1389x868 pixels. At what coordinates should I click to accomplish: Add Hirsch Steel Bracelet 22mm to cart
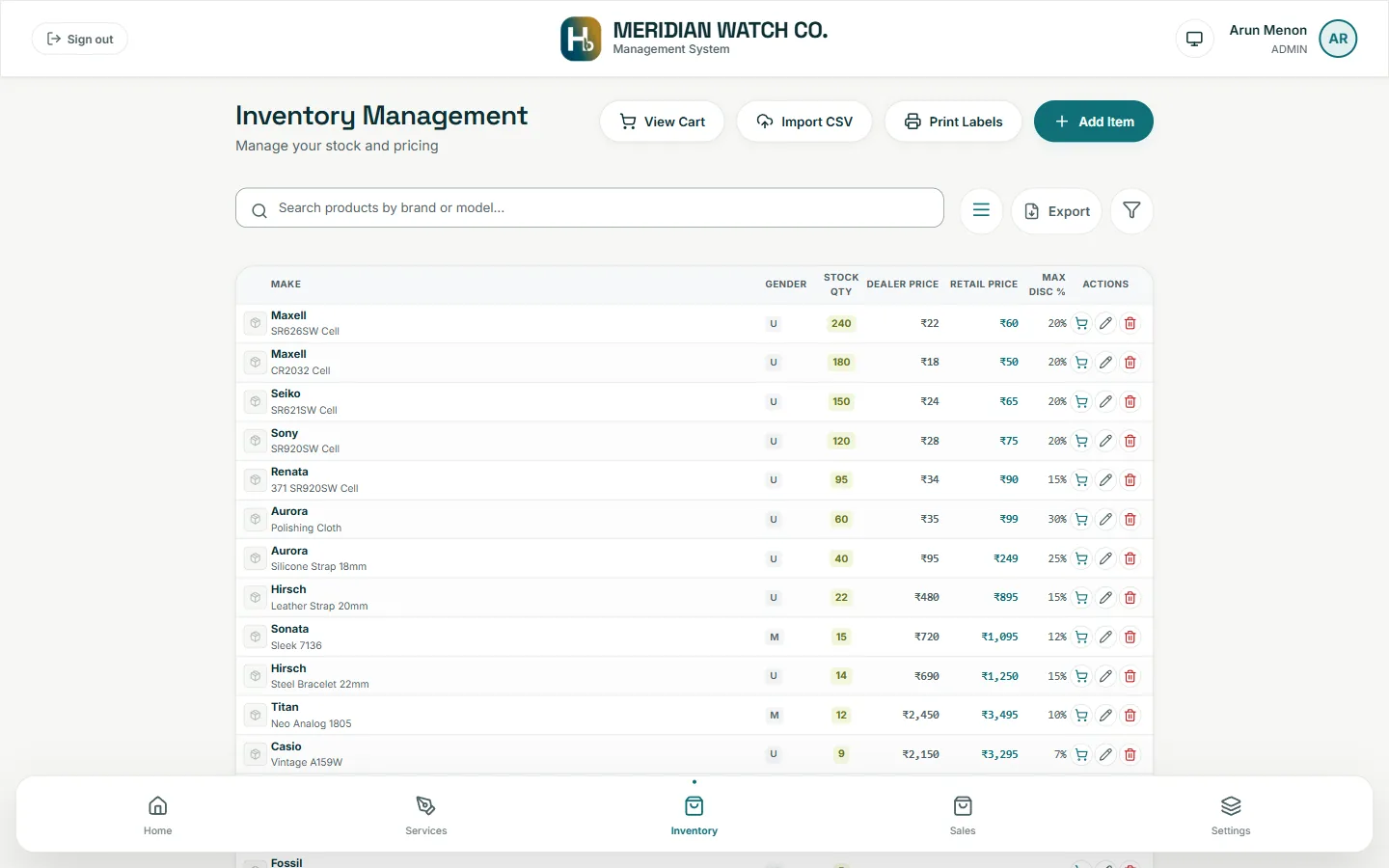[x=1081, y=677]
